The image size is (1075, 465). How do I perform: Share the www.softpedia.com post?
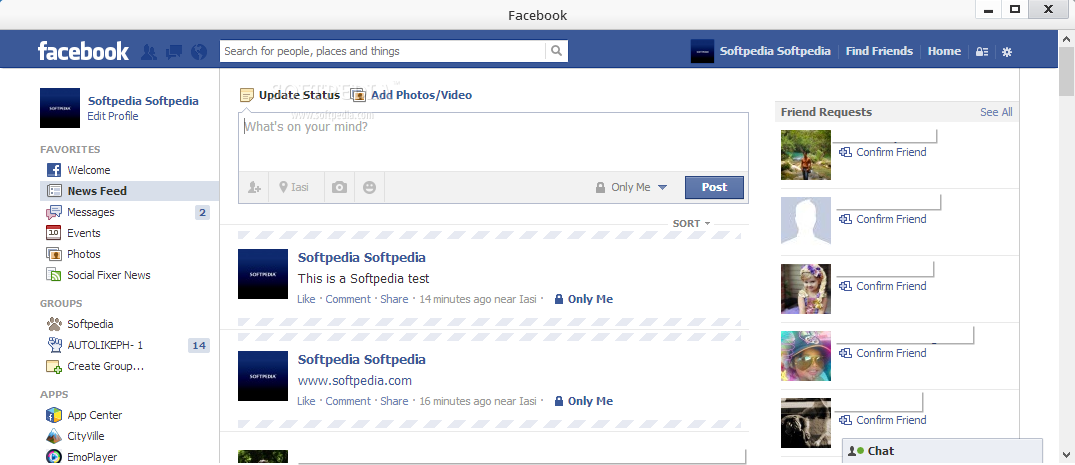tap(394, 401)
